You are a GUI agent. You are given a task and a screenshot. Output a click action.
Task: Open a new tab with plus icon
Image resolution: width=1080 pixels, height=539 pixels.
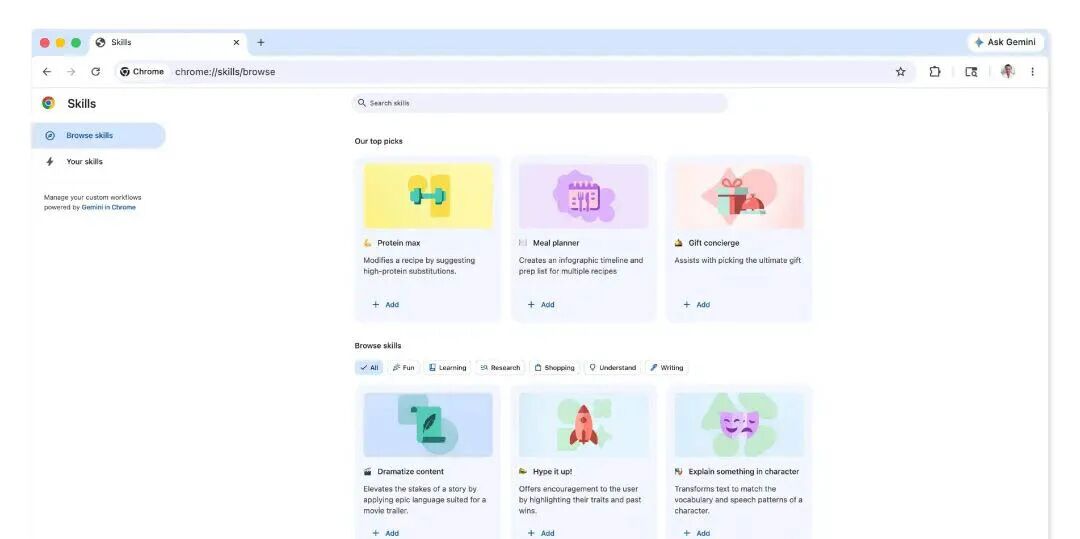261,43
